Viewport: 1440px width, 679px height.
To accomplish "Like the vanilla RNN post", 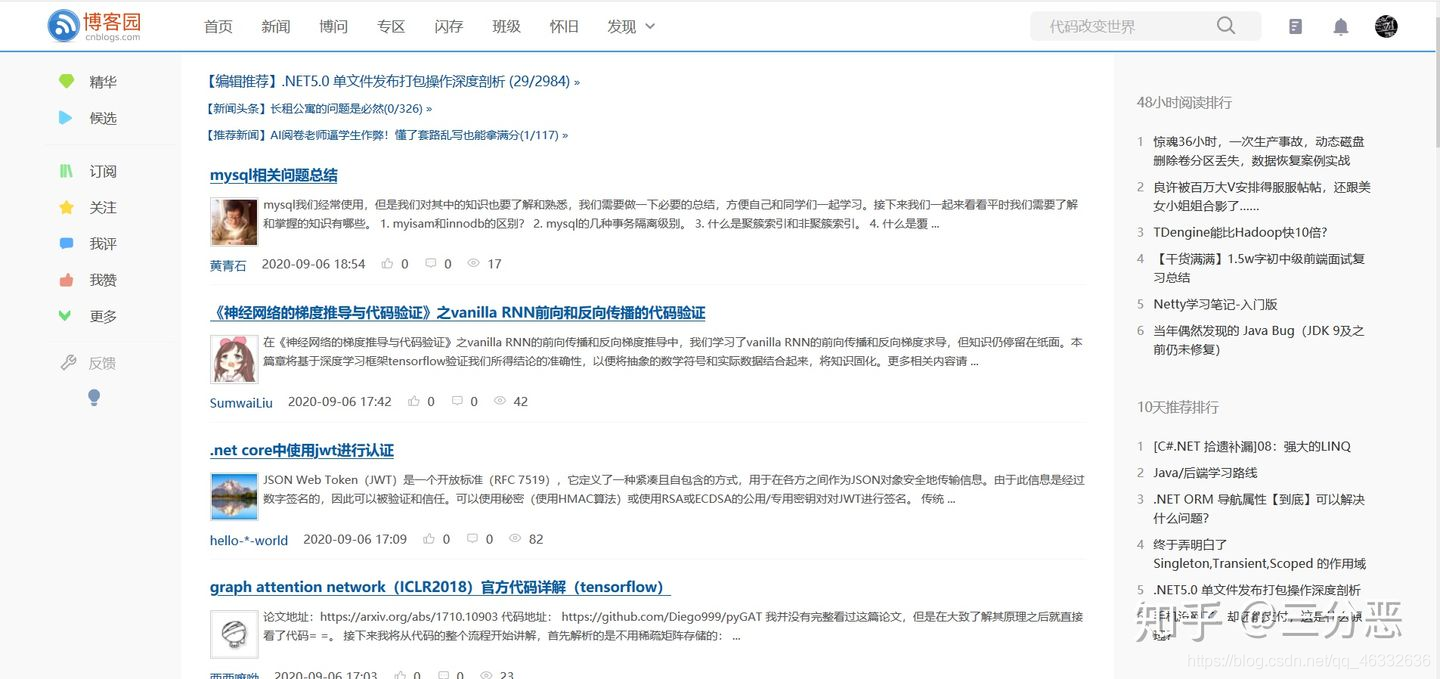I will 414,401.
